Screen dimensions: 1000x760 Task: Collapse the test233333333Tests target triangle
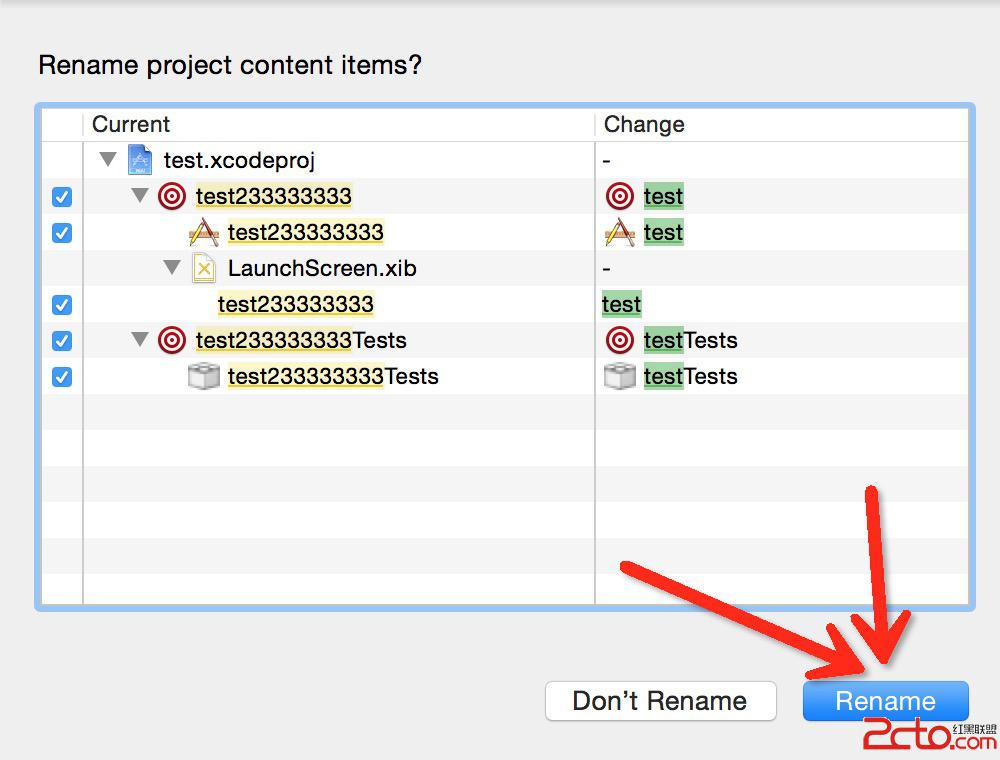pyautogui.click(x=140, y=340)
